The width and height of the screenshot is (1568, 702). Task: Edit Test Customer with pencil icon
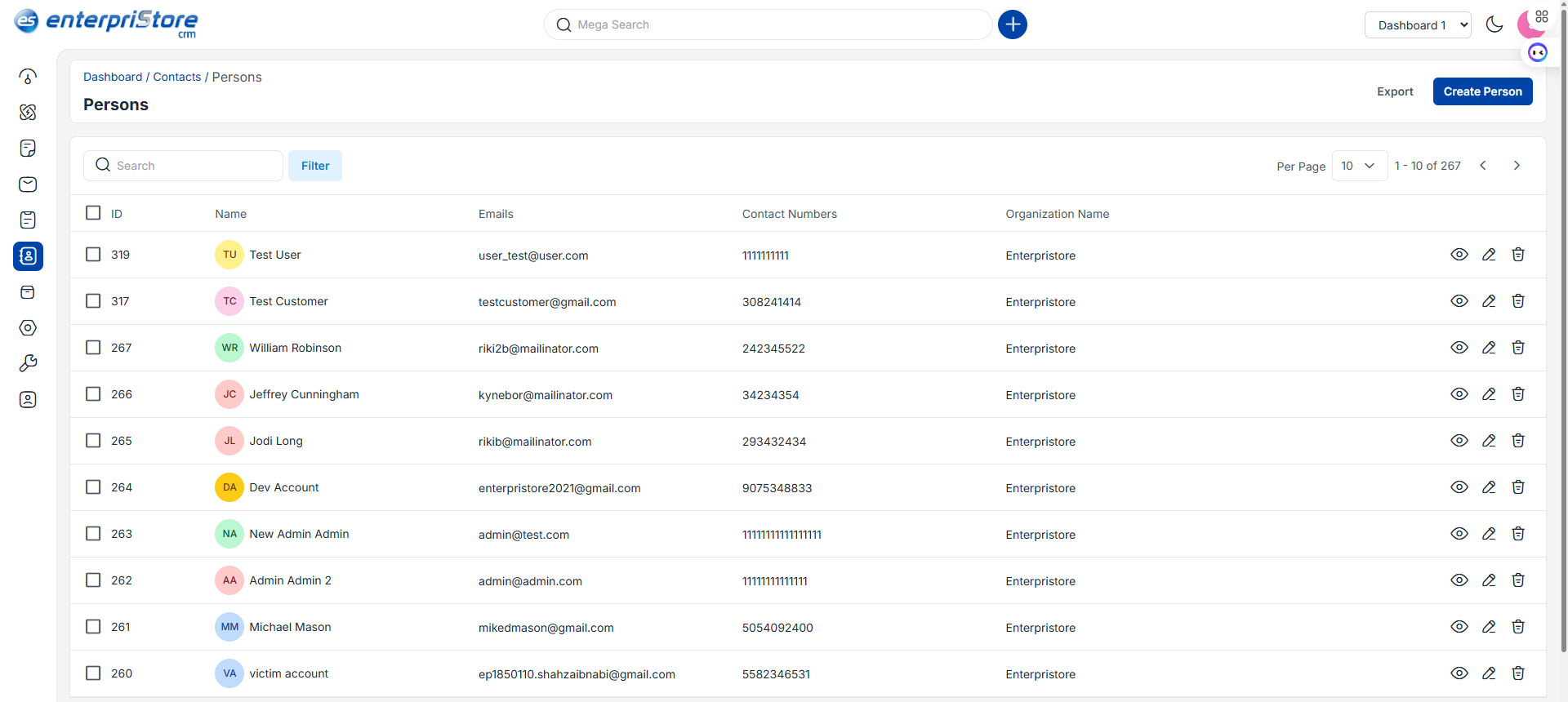[x=1489, y=301]
